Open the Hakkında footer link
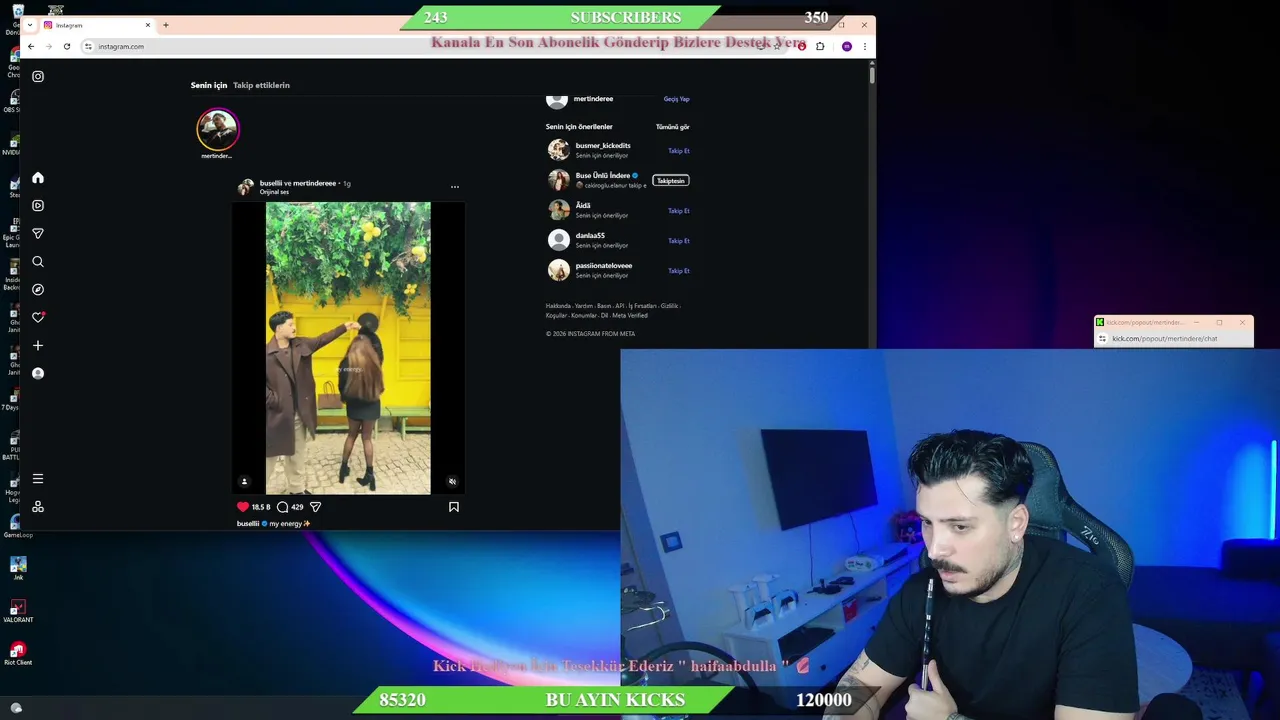This screenshot has width=1280, height=720. point(558,306)
